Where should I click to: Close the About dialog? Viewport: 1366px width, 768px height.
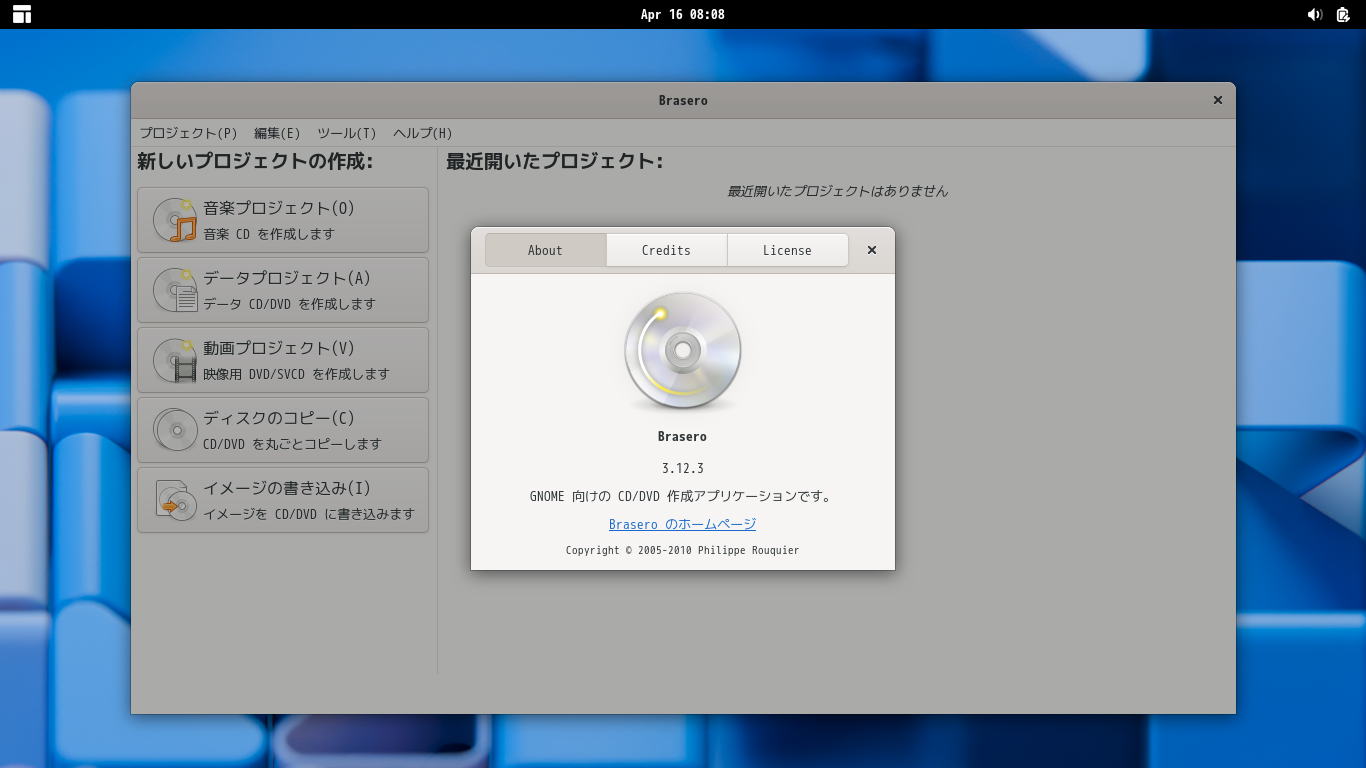coord(872,250)
